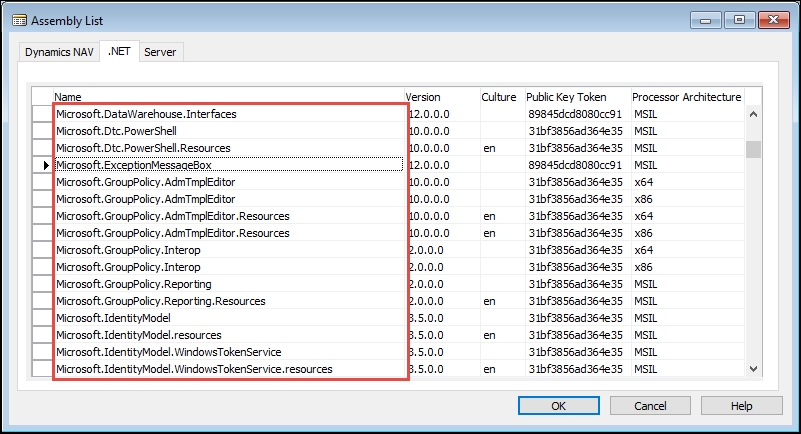The height and width of the screenshot is (434, 801).
Task: Click the Version column header
Action: point(442,97)
